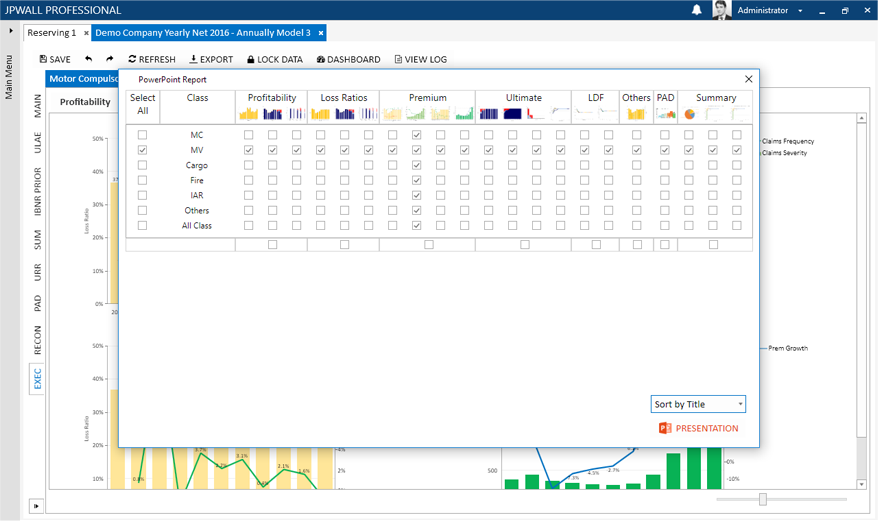Open the Administrator account dropdown arrow
This screenshot has width=878, height=521.
800,11
